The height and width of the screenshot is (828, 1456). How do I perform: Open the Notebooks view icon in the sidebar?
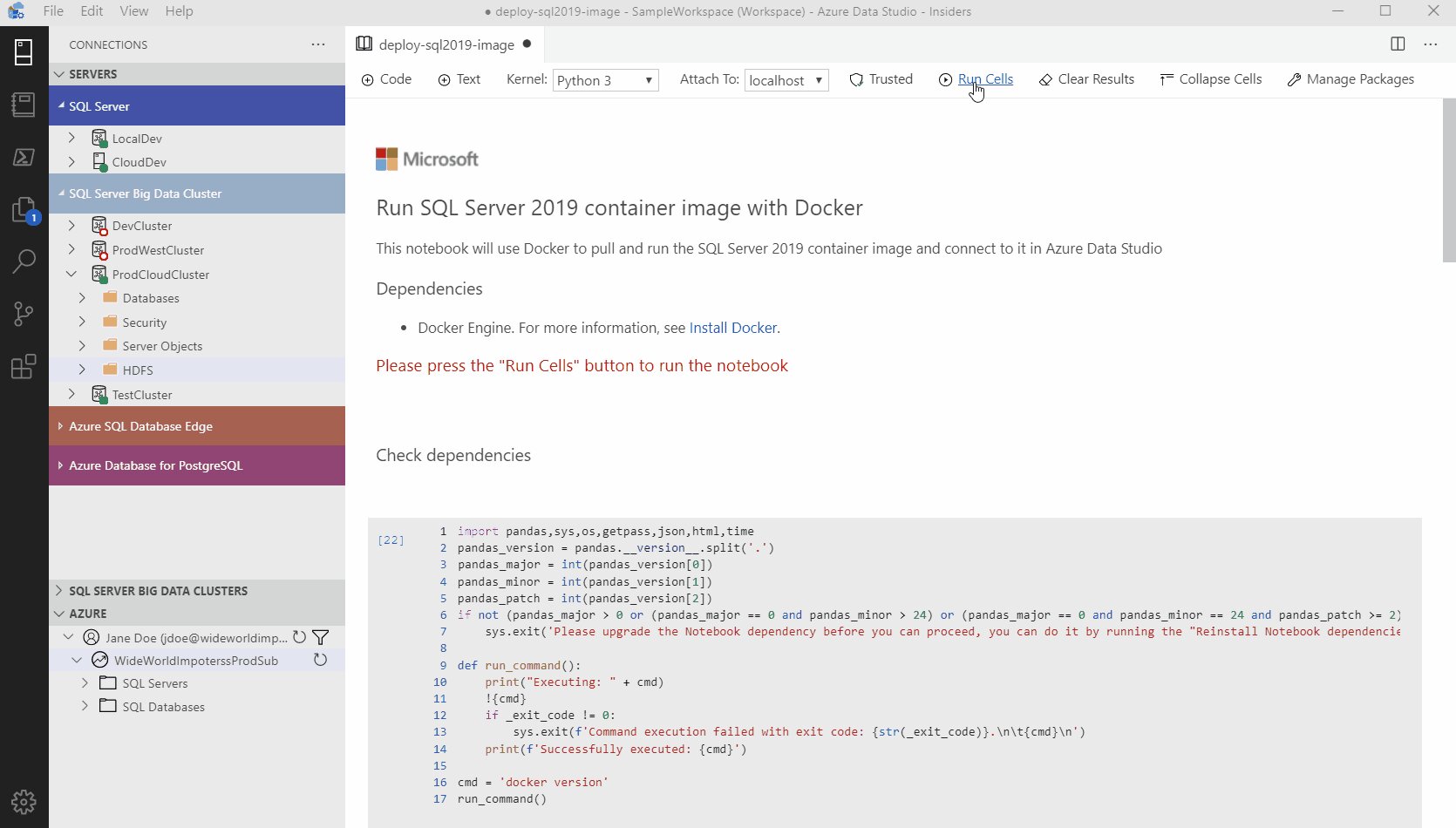[24, 105]
